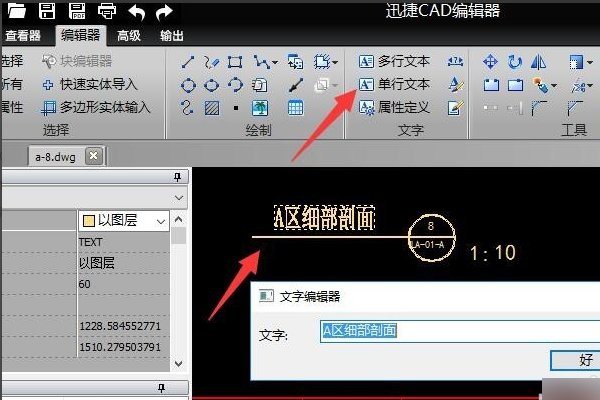Viewport: 600px width, 400px height.
Task: Click 单行文本 single-line text button
Action: 394,84
